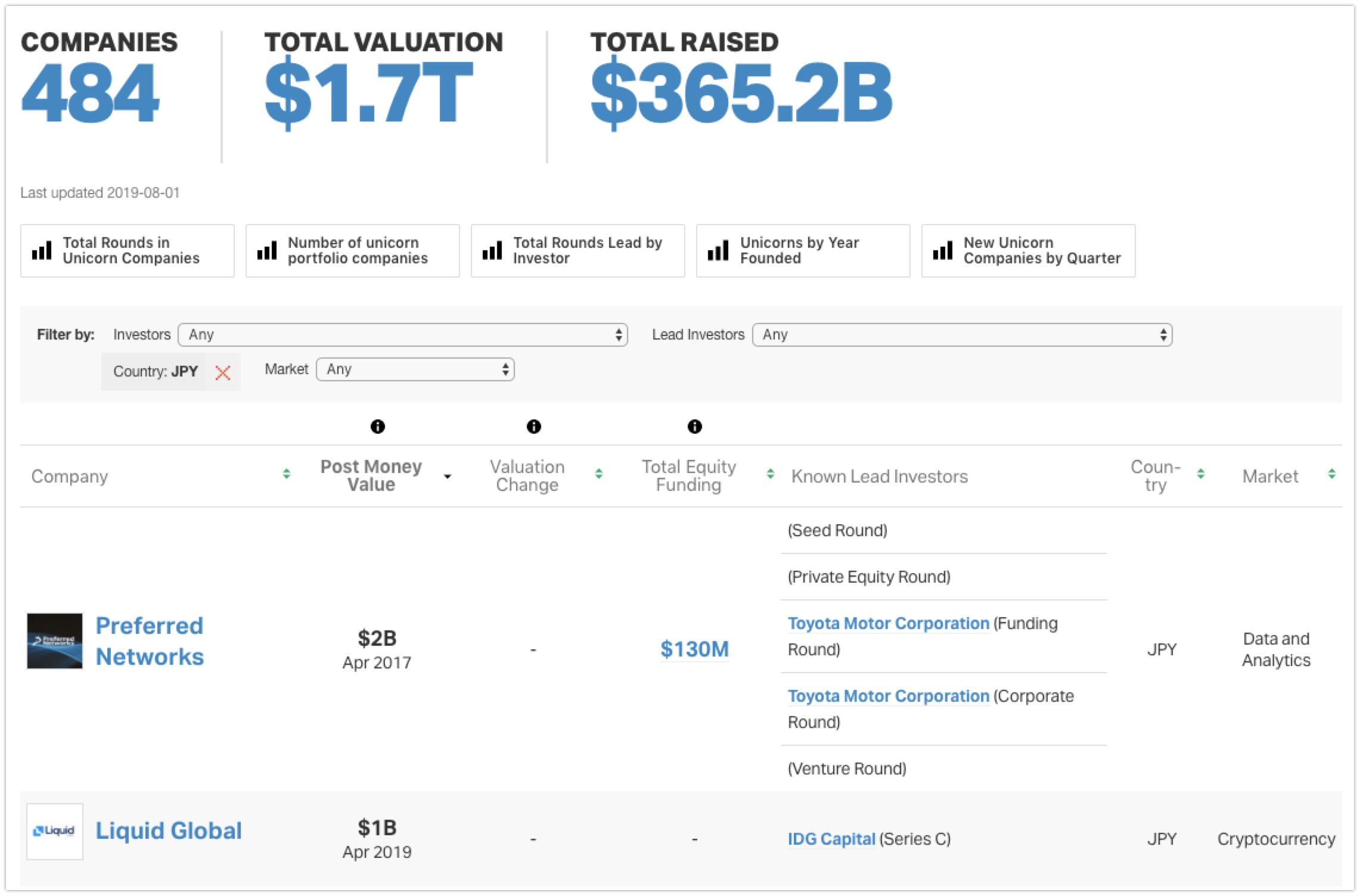Click the Liquid Global logo thumbnail
Image resolution: width=1360 pixels, height=896 pixels.
55,831
